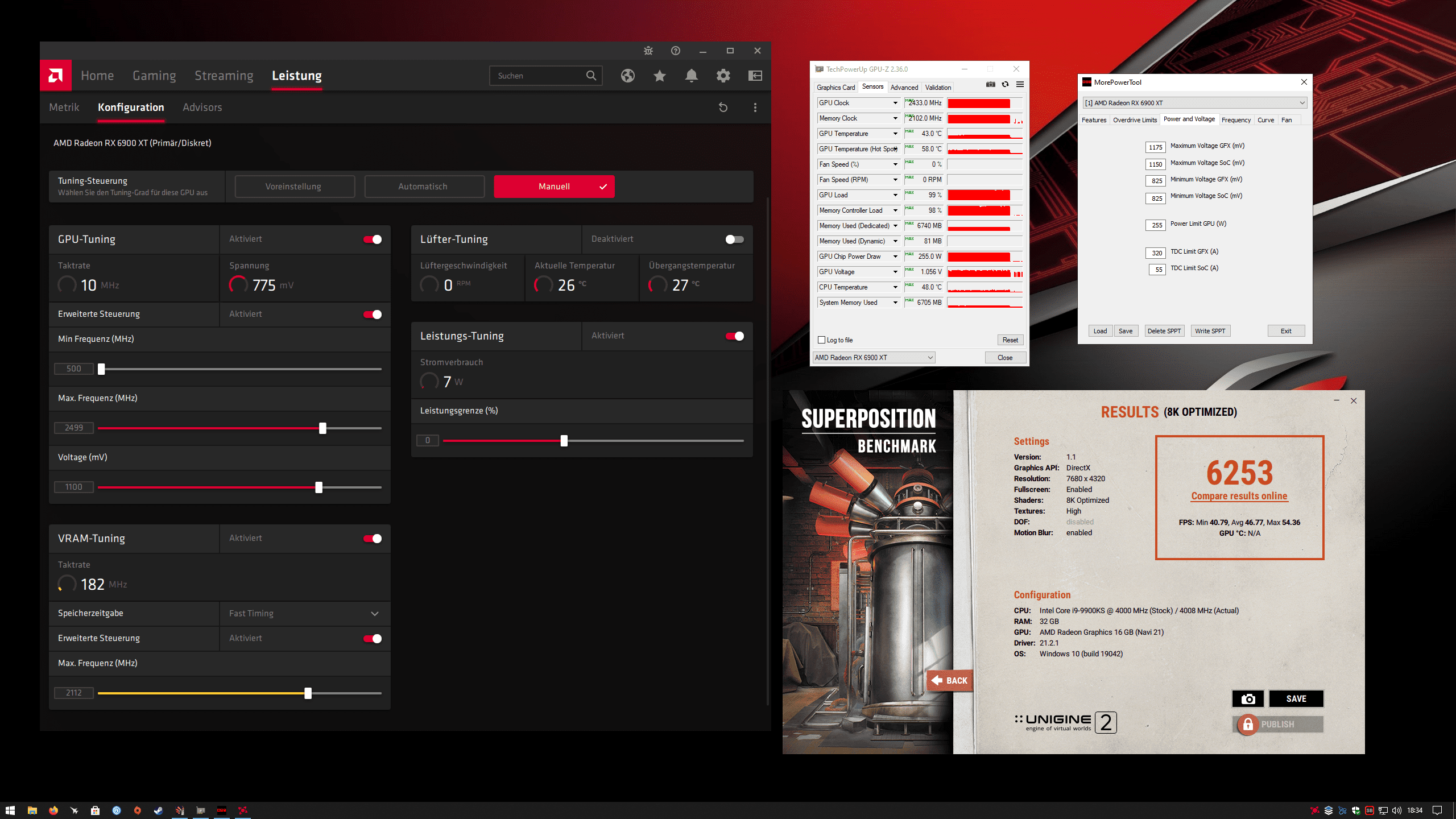Switch to GPU-Z Graphics Card tab
The height and width of the screenshot is (819, 1456).
835,87
